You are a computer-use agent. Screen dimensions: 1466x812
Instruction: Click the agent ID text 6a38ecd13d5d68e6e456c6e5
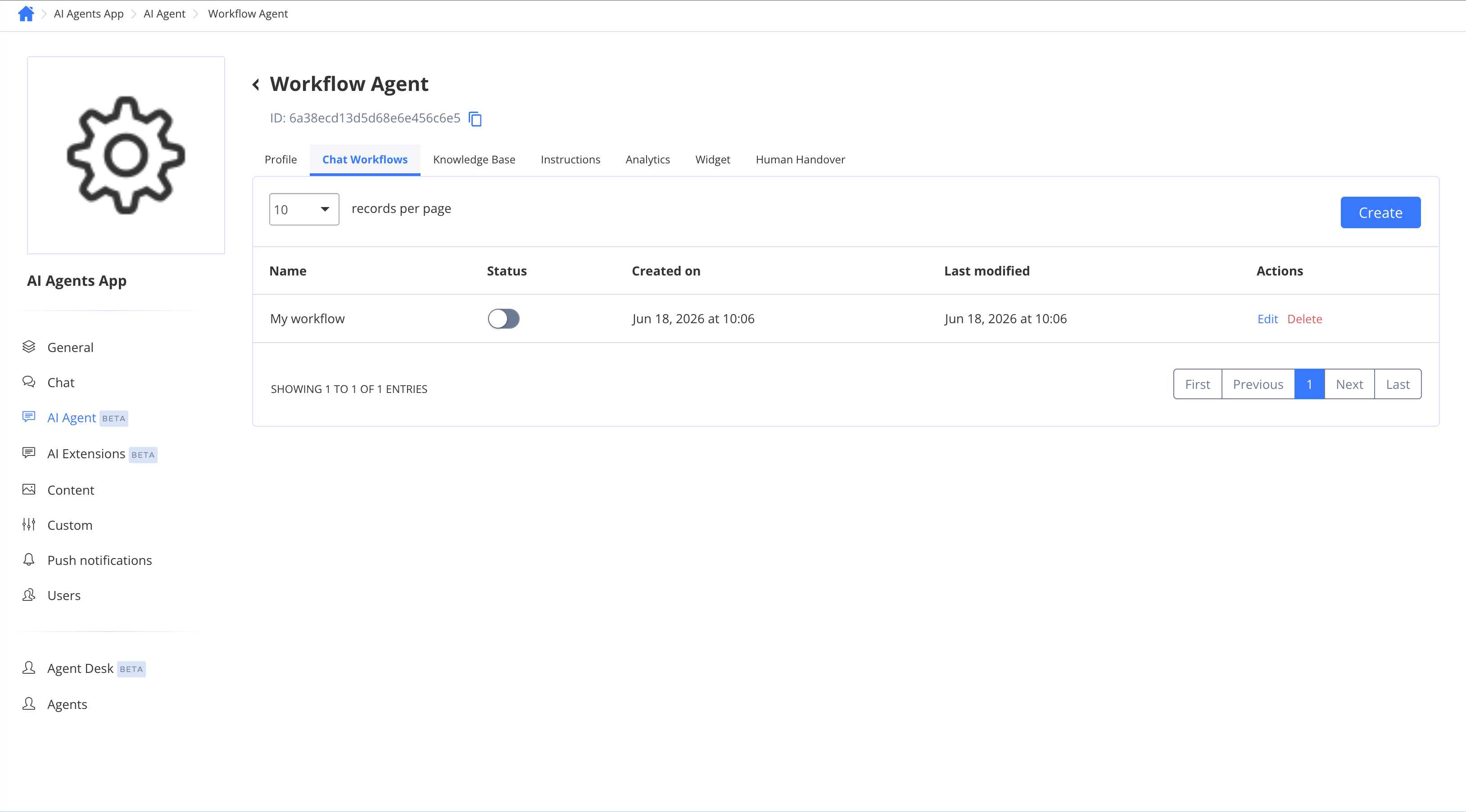(375, 118)
